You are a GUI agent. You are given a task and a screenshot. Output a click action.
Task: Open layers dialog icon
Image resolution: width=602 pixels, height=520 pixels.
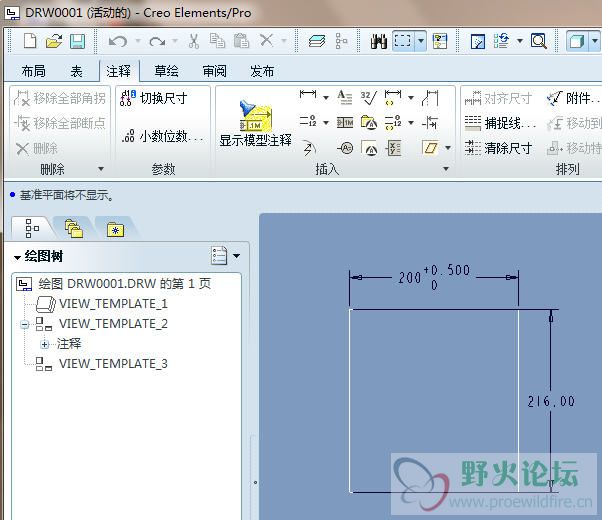tap(317, 41)
